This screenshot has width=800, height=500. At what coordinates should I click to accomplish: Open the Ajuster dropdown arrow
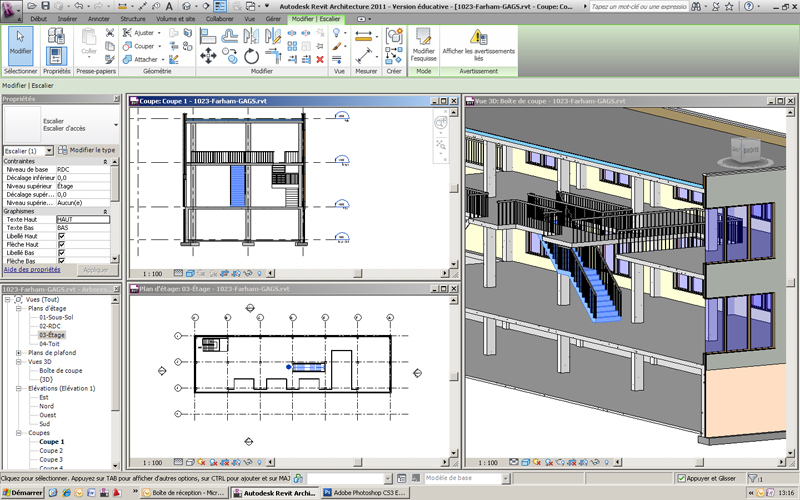point(159,33)
